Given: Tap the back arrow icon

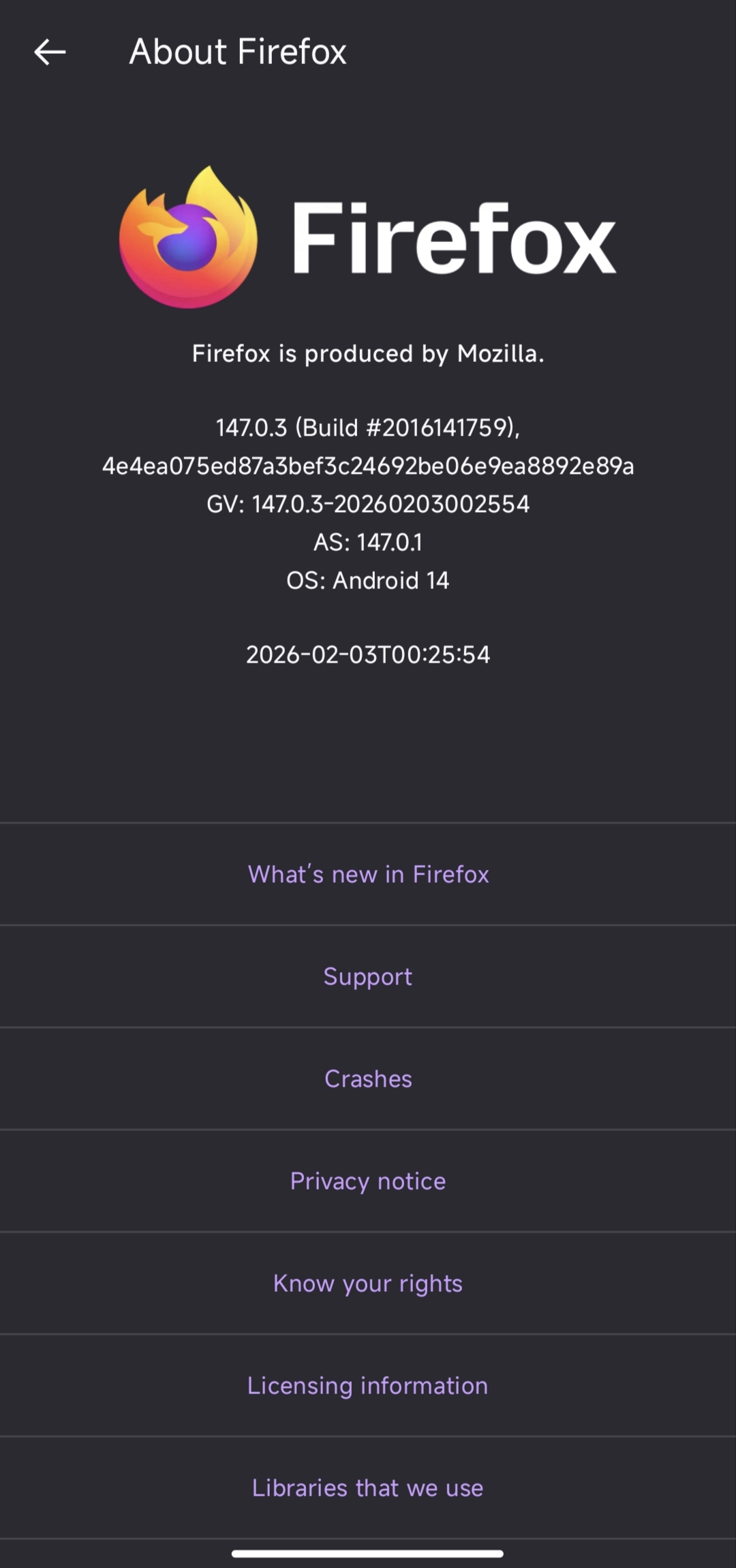Looking at the screenshot, I should [x=50, y=52].
